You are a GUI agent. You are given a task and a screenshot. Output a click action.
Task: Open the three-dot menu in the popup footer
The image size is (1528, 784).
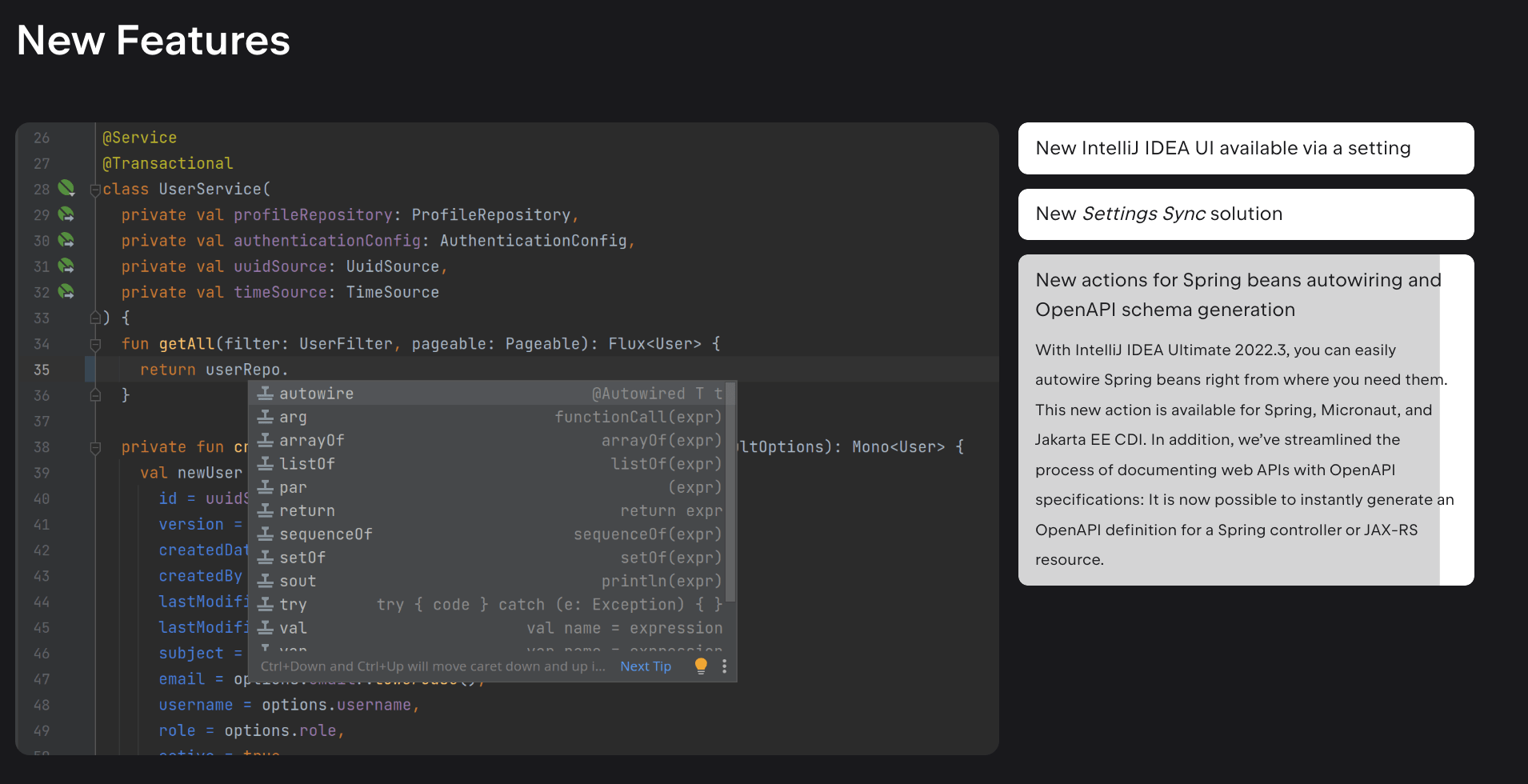click(724, 666)
